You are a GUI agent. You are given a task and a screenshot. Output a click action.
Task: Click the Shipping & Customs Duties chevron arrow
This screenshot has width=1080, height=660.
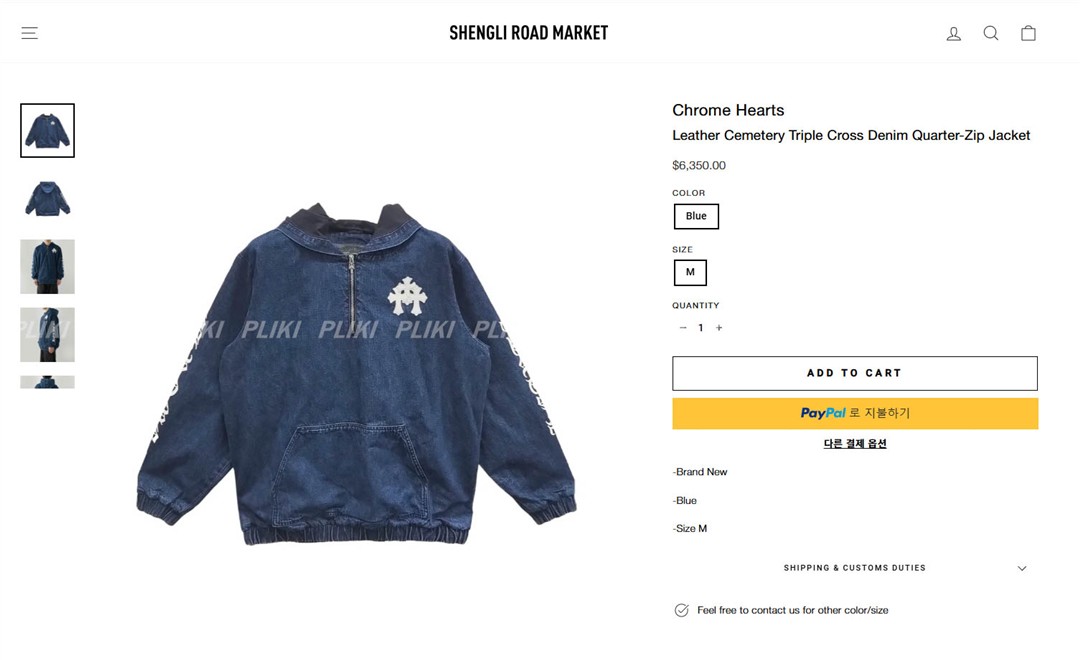[1022, 568]
